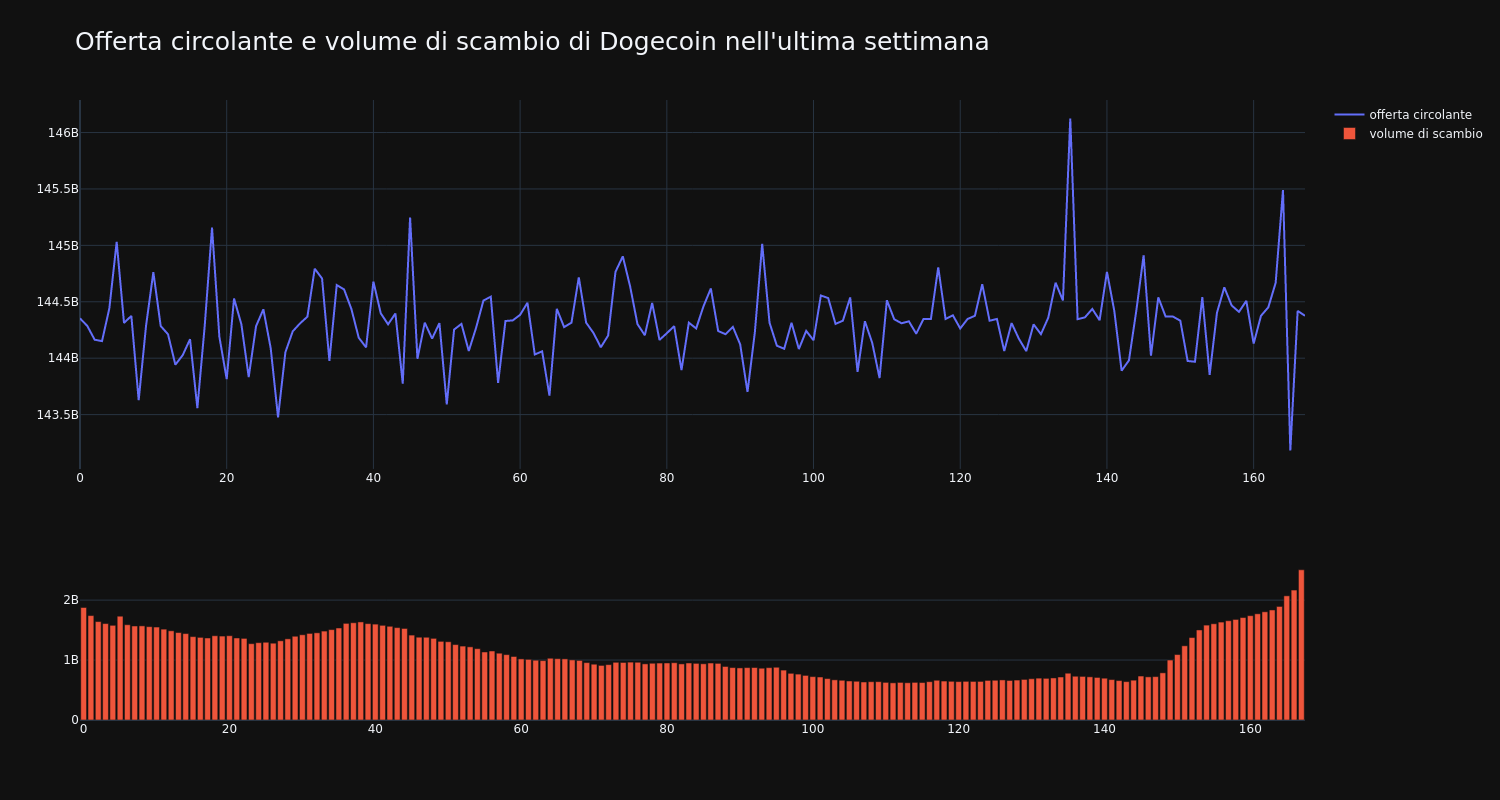Click the 146B y-axis label
This screenshot has height=800, width=1500.
pyautogui.click(x=63, y=133)
